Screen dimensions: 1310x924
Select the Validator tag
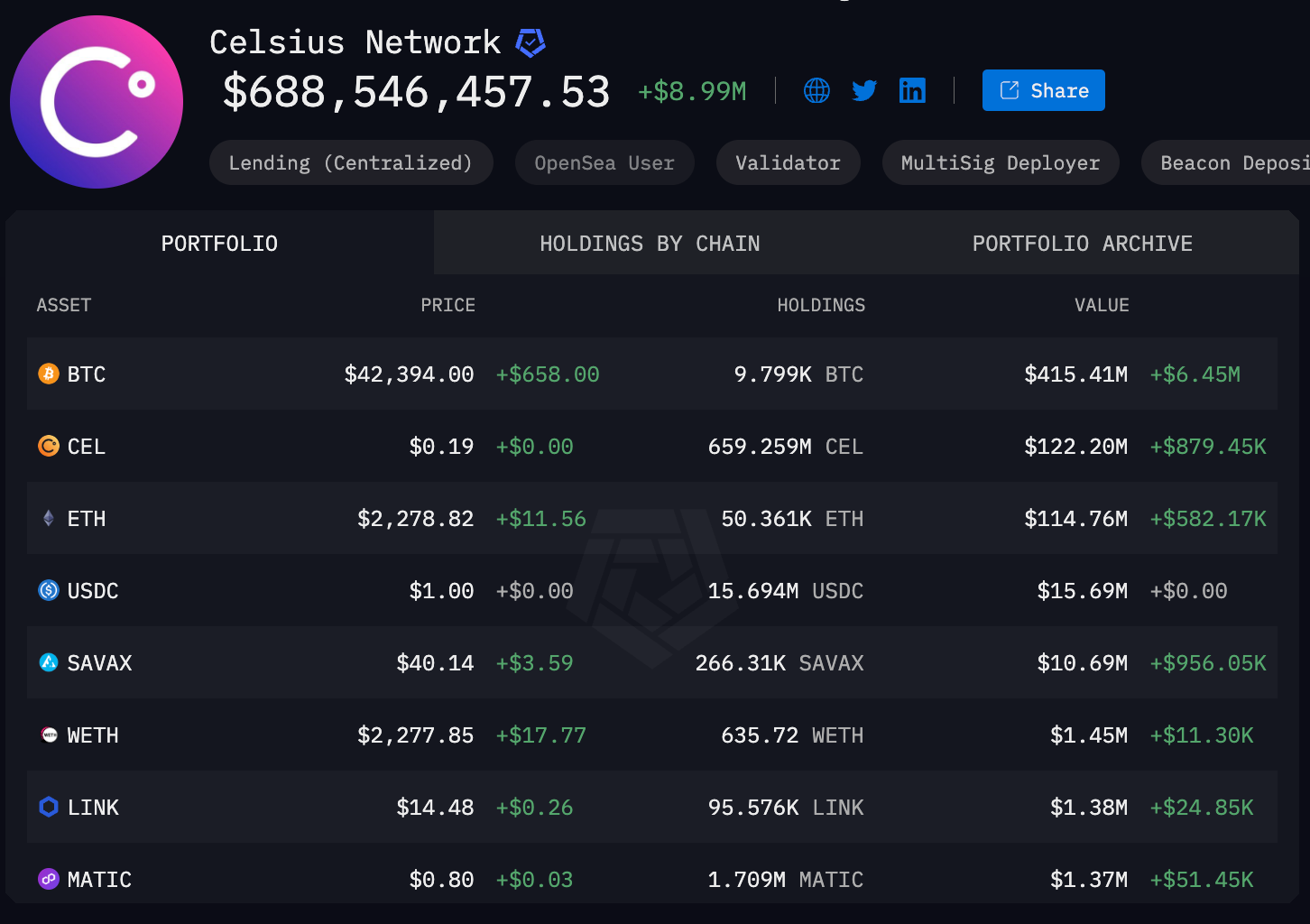(788, 162)
